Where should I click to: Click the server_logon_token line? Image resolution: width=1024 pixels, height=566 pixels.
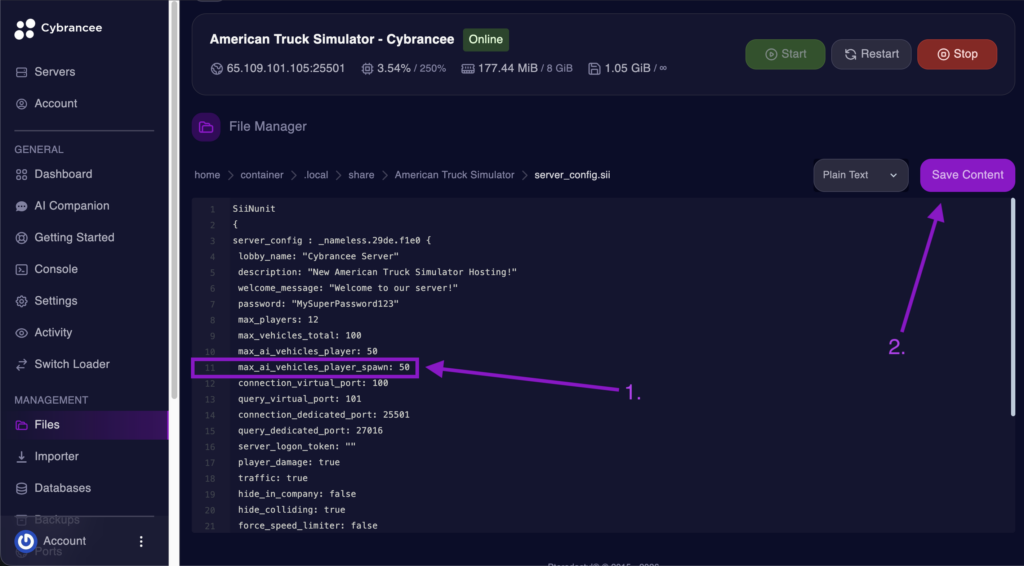296,447
